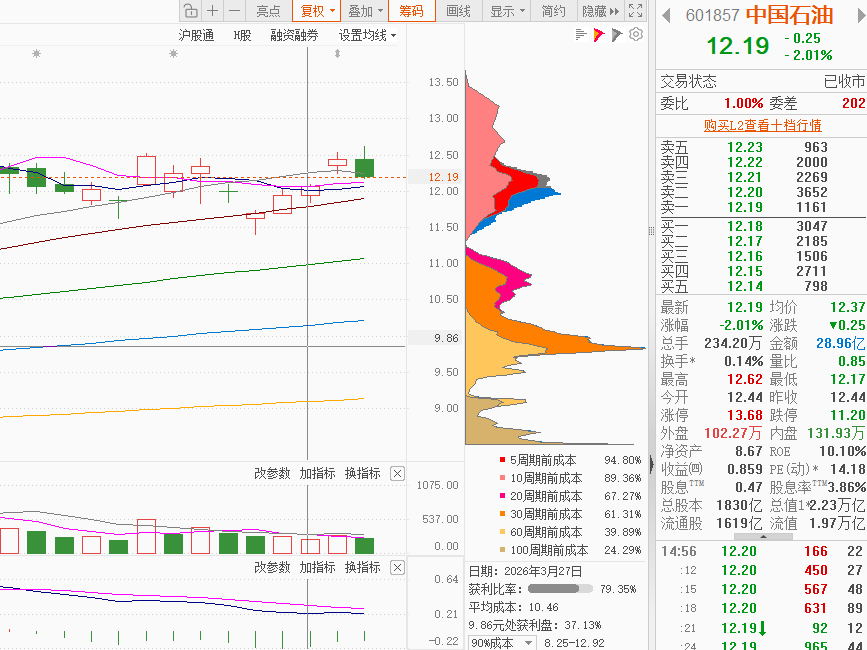This screenshot has height=650, width=867.
Task: Toggle 简约 simple mode
Action: [553, 11]
